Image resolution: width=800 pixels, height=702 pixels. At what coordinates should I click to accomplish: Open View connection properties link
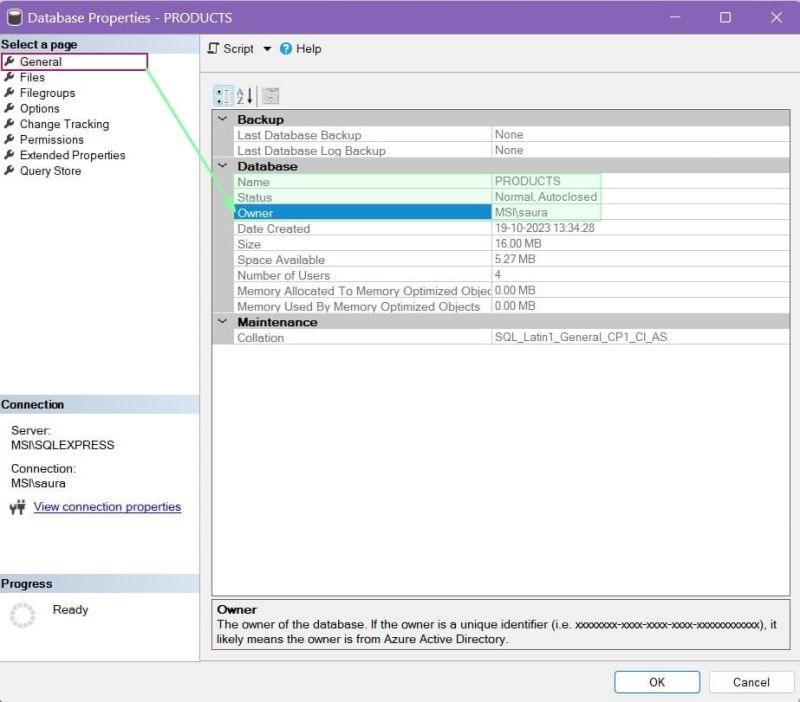coord(107,507)
